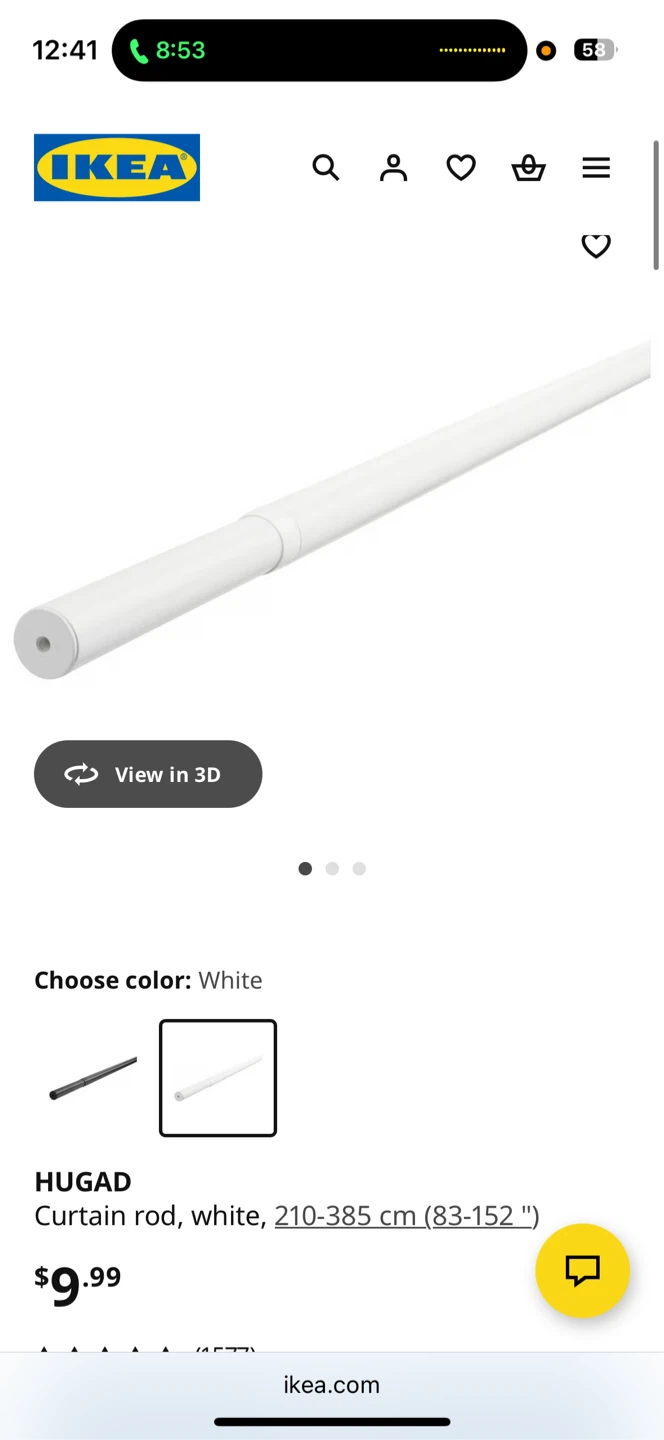Open the hamburger menu
This screenshot has width=664, height=1440.
tap(596, 168)
